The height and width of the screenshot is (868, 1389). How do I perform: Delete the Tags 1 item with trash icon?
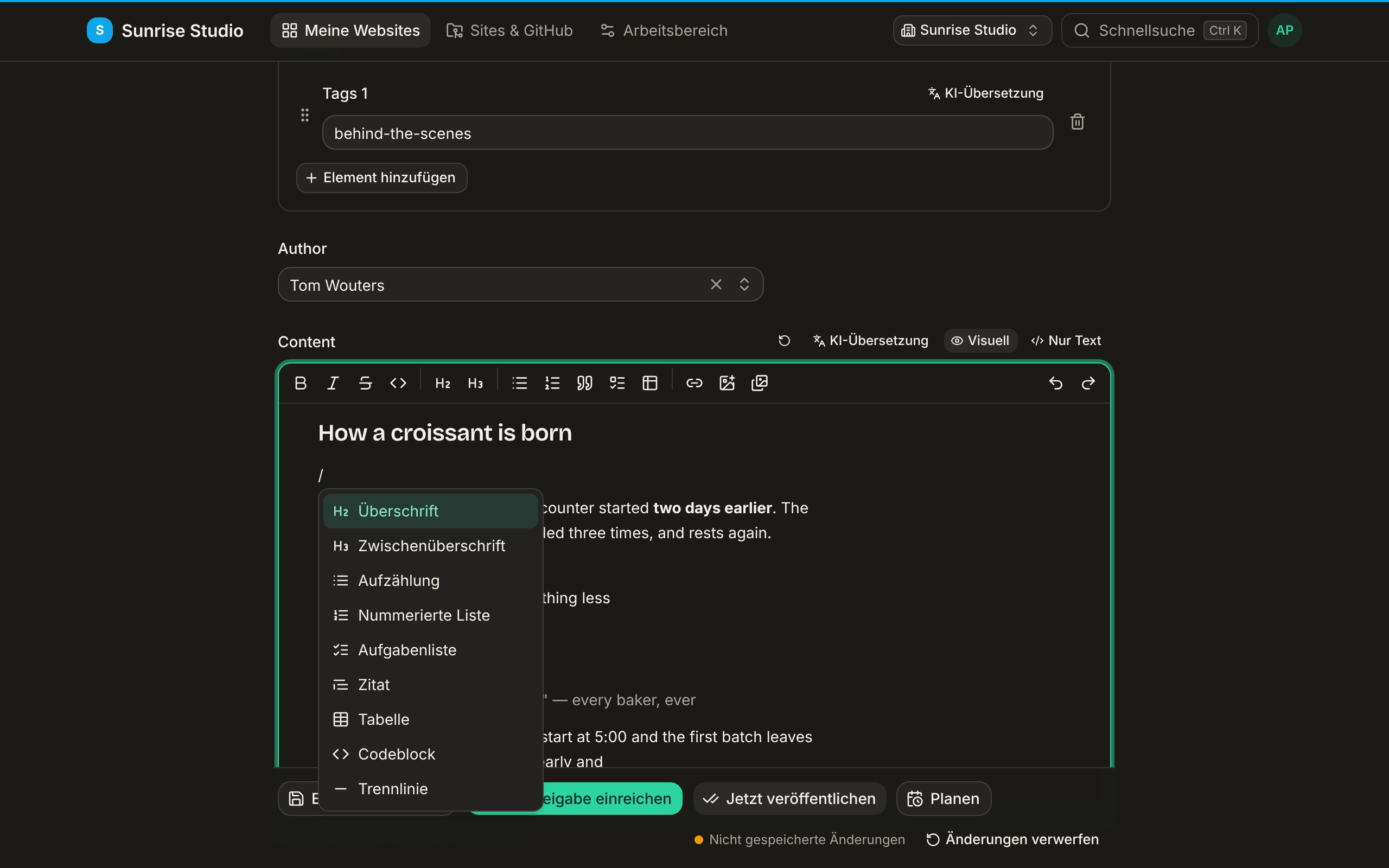(1078, 122)
